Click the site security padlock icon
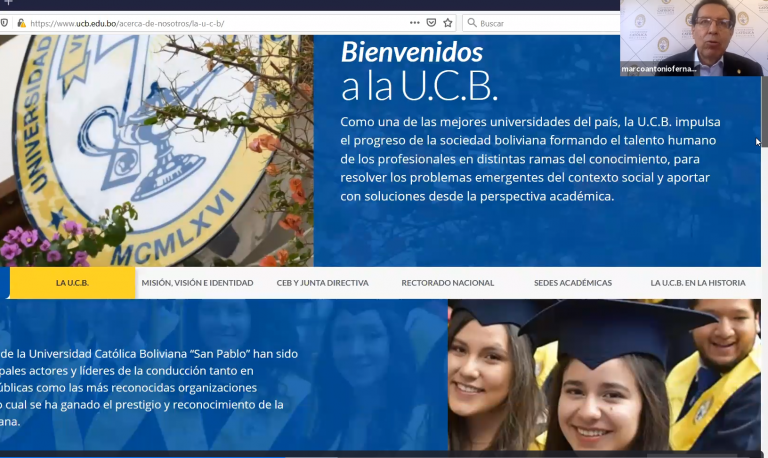Viewport: 768px width, 458px height. [x=21, y=22]
